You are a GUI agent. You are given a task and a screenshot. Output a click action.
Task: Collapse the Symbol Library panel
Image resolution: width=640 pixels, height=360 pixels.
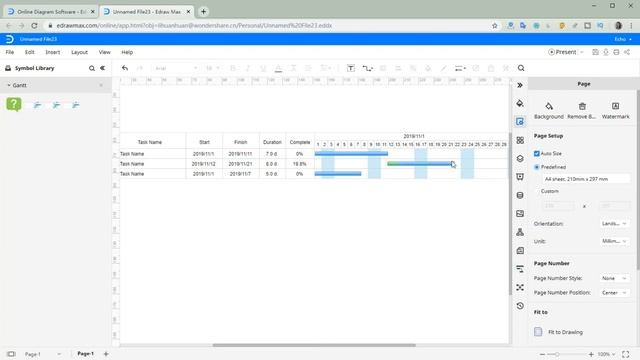[103, 68]
